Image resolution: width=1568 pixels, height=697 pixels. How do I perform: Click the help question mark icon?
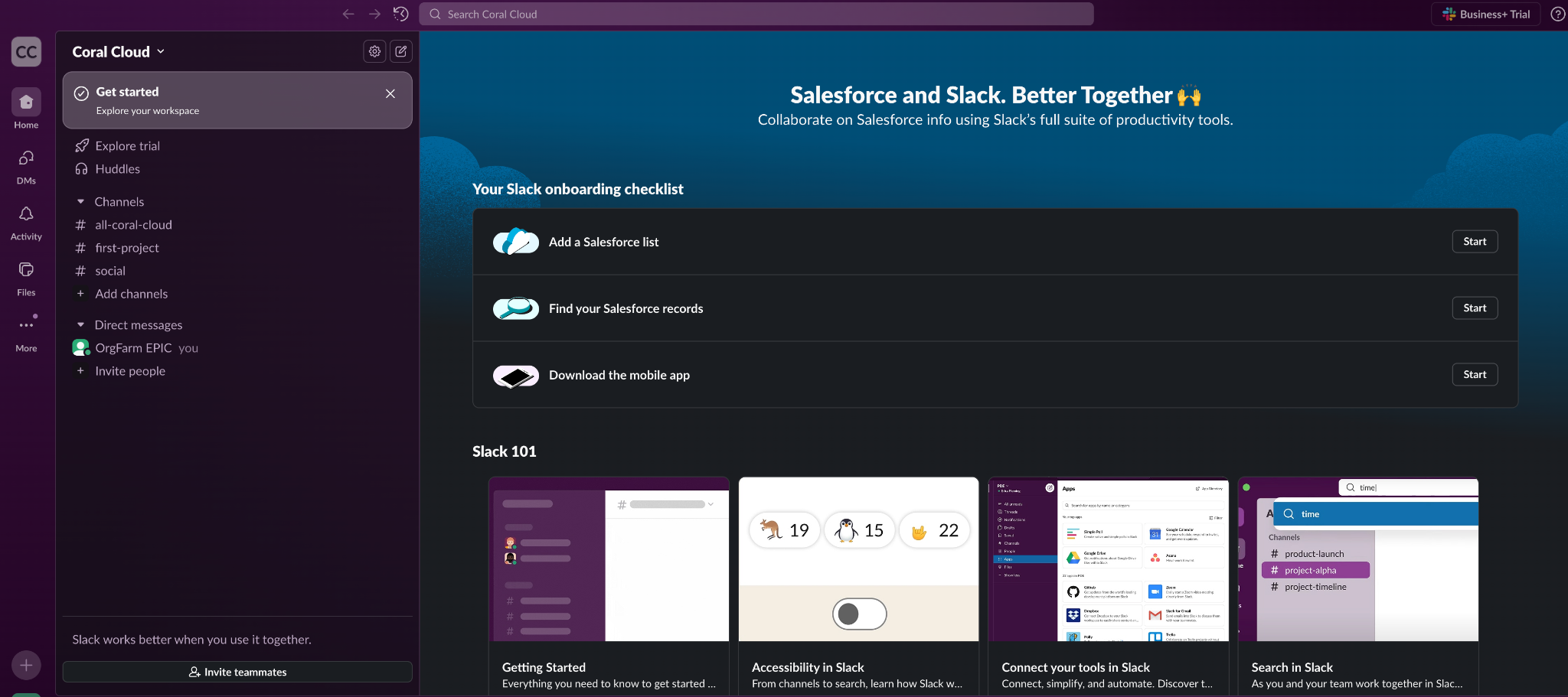click(1557, 14)
